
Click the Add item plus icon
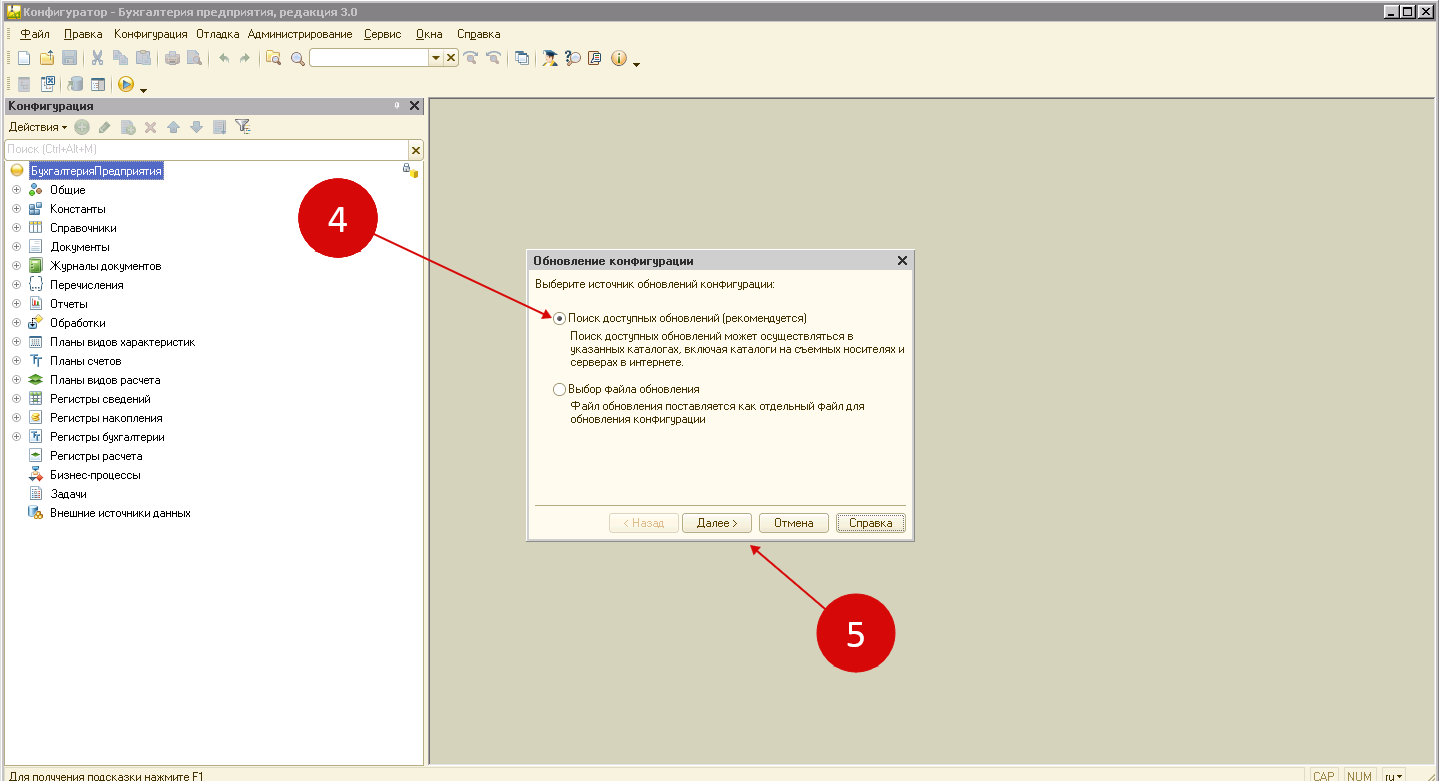click(82, 127)
